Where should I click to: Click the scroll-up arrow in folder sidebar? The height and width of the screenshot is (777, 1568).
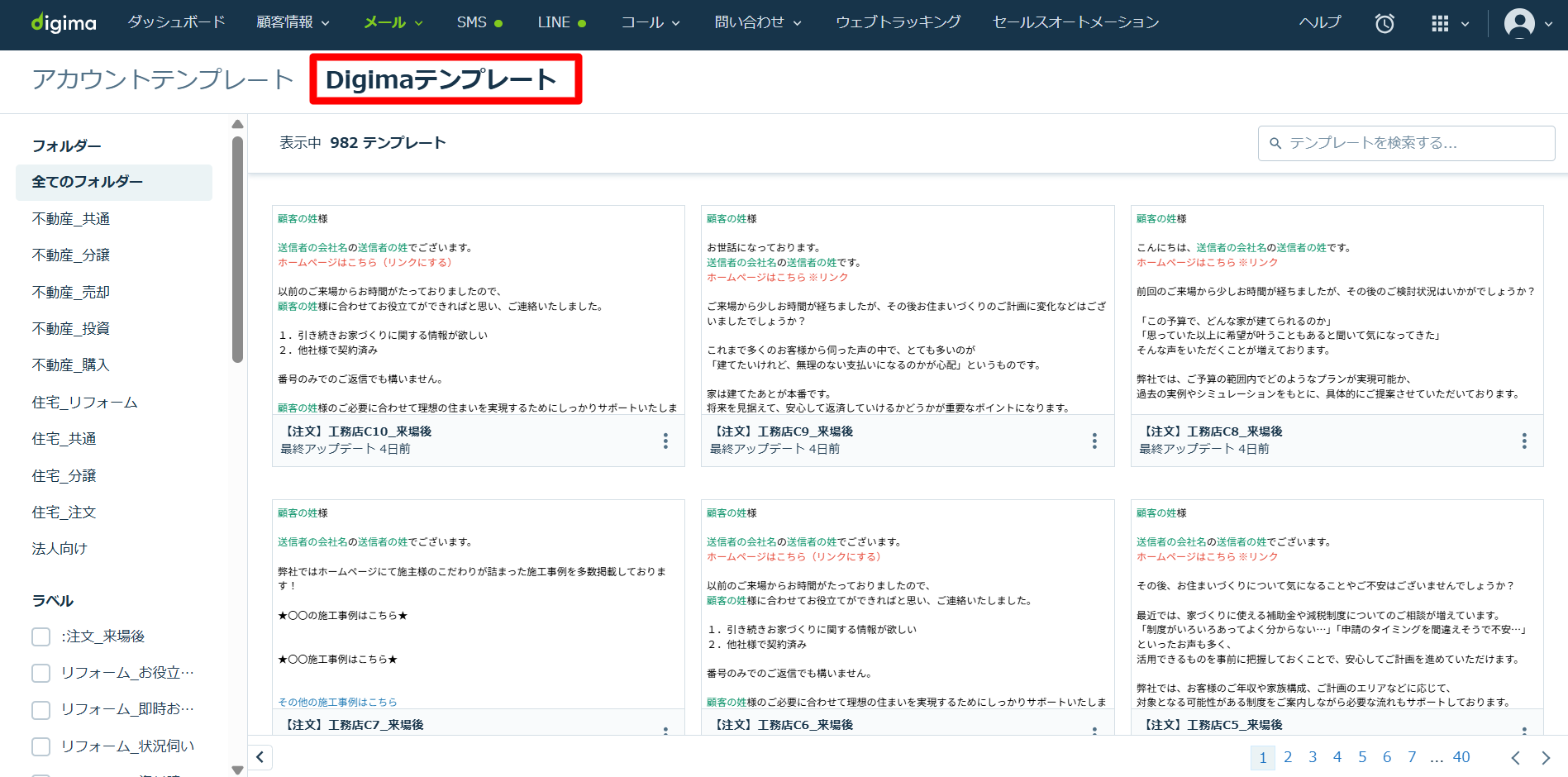pos(238,125)
